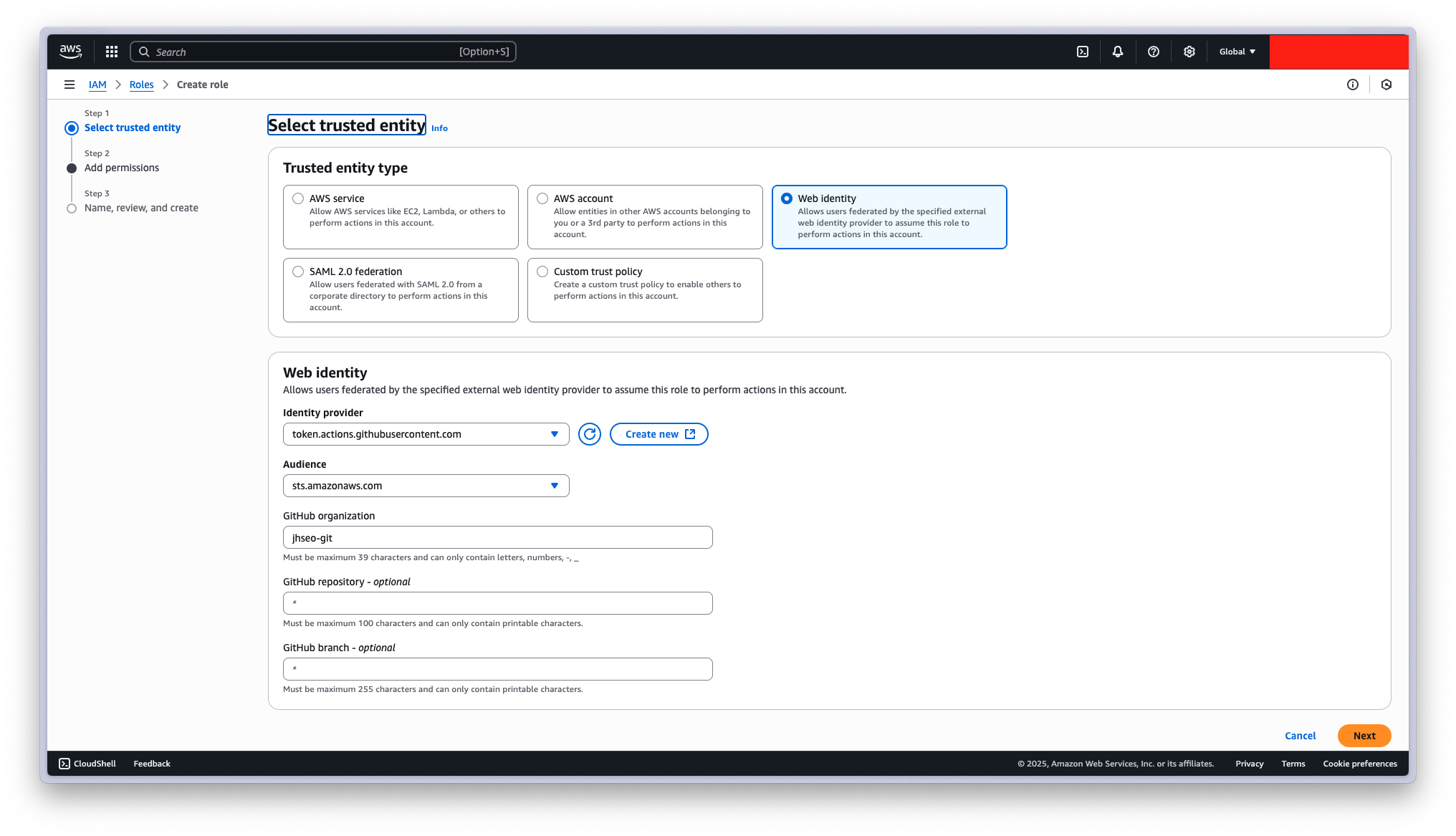Refresh the identity provider list
The width and height of the screenshot is (1456, 836).
coord(590,434)
